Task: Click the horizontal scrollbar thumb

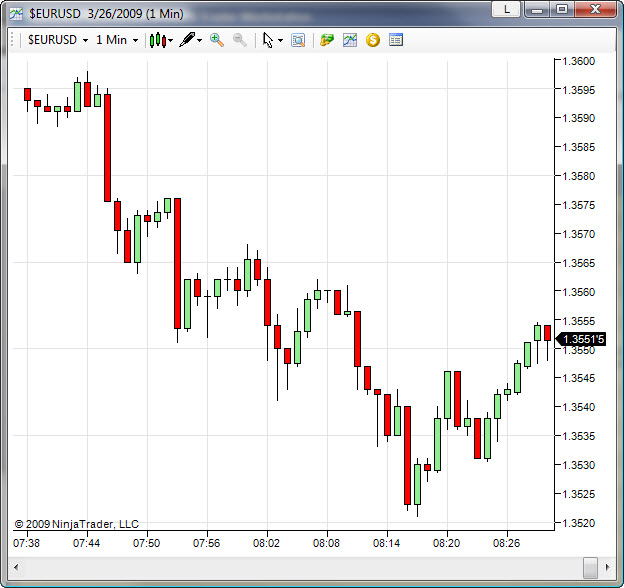Action: click(x=590, y=567)
